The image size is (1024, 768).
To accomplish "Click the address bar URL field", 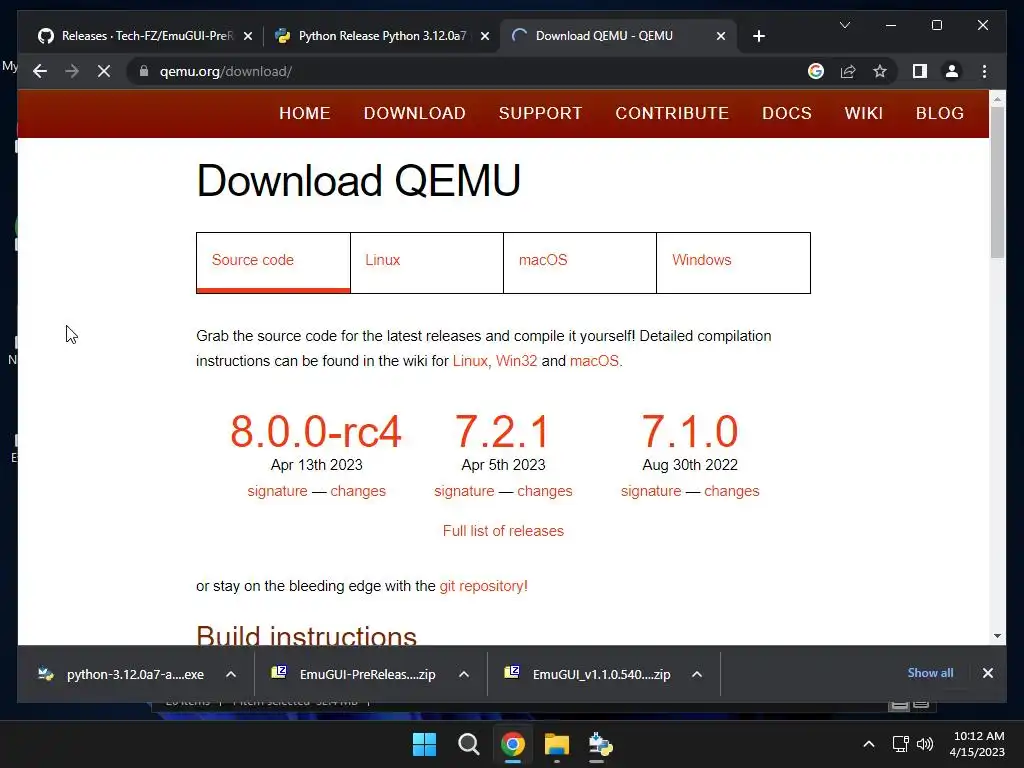I will pos(470,71).
